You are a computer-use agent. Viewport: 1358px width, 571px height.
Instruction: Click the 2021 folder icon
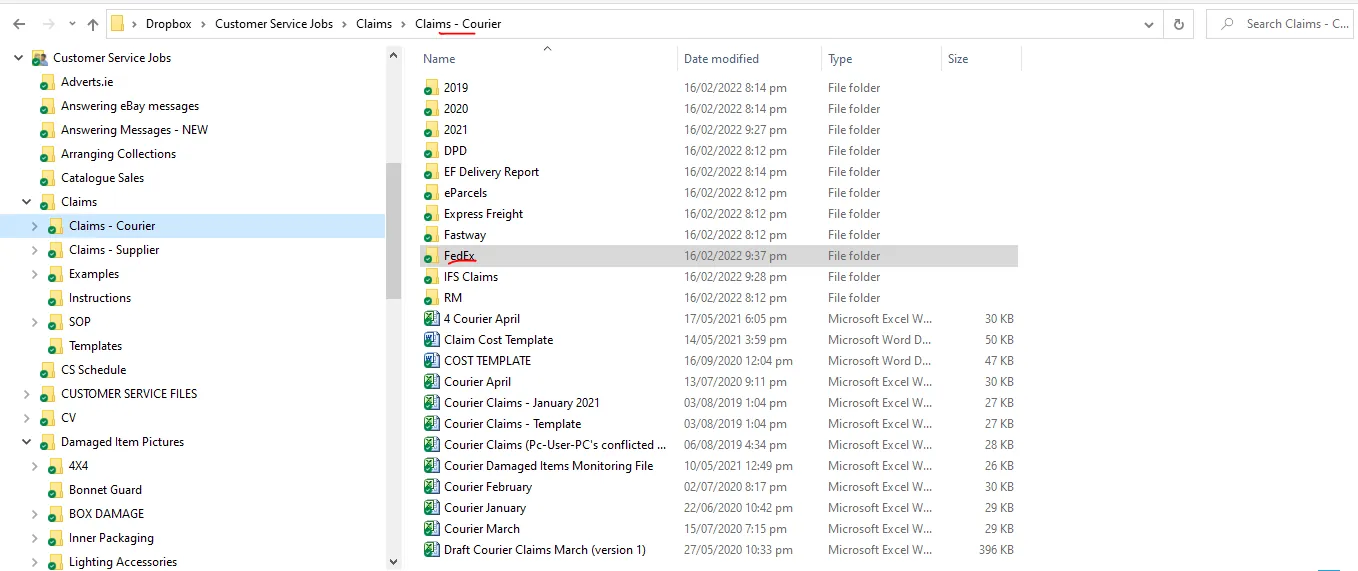point(431,130)
